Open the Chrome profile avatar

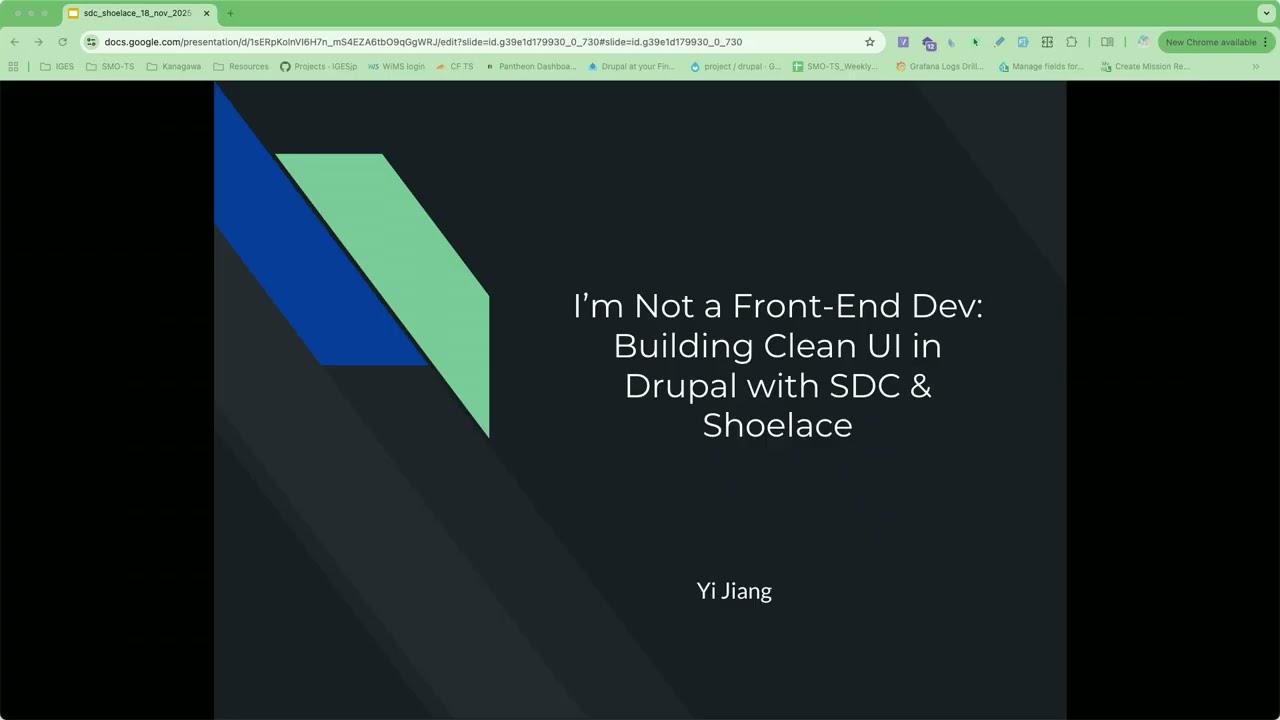[x=1143, y=42]
